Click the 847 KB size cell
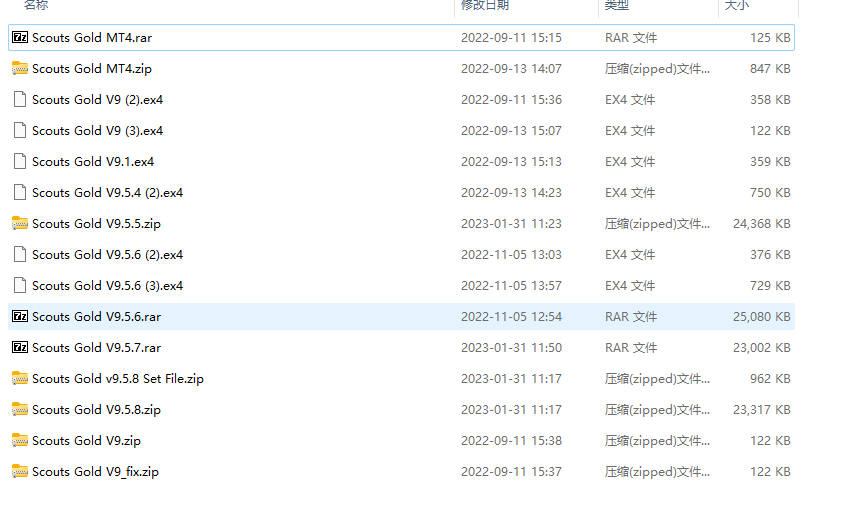This screenshot has width=846, height=520. tap(770, 69)
